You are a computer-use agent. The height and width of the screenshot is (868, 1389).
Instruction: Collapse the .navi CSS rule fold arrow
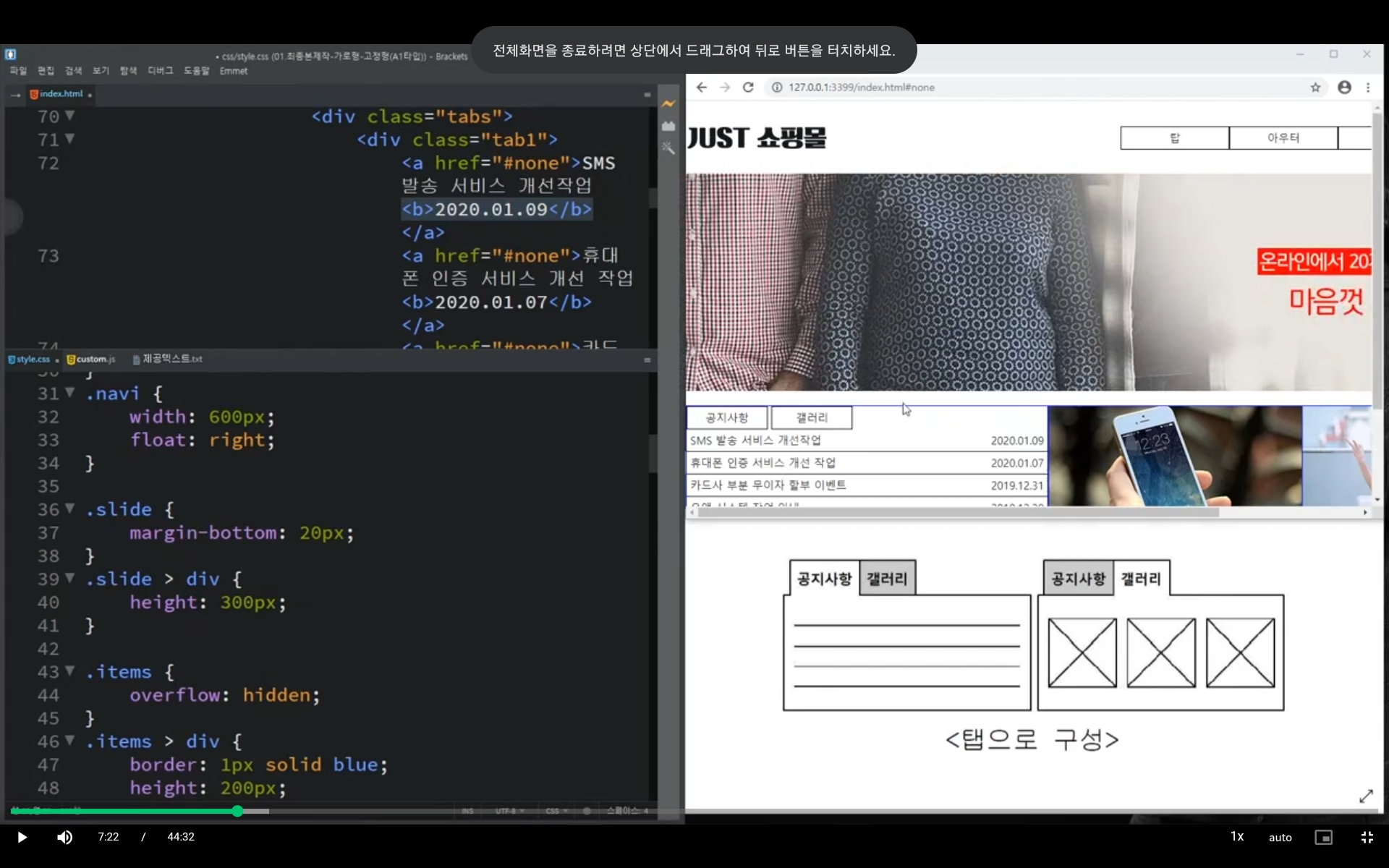coord(70,393)
